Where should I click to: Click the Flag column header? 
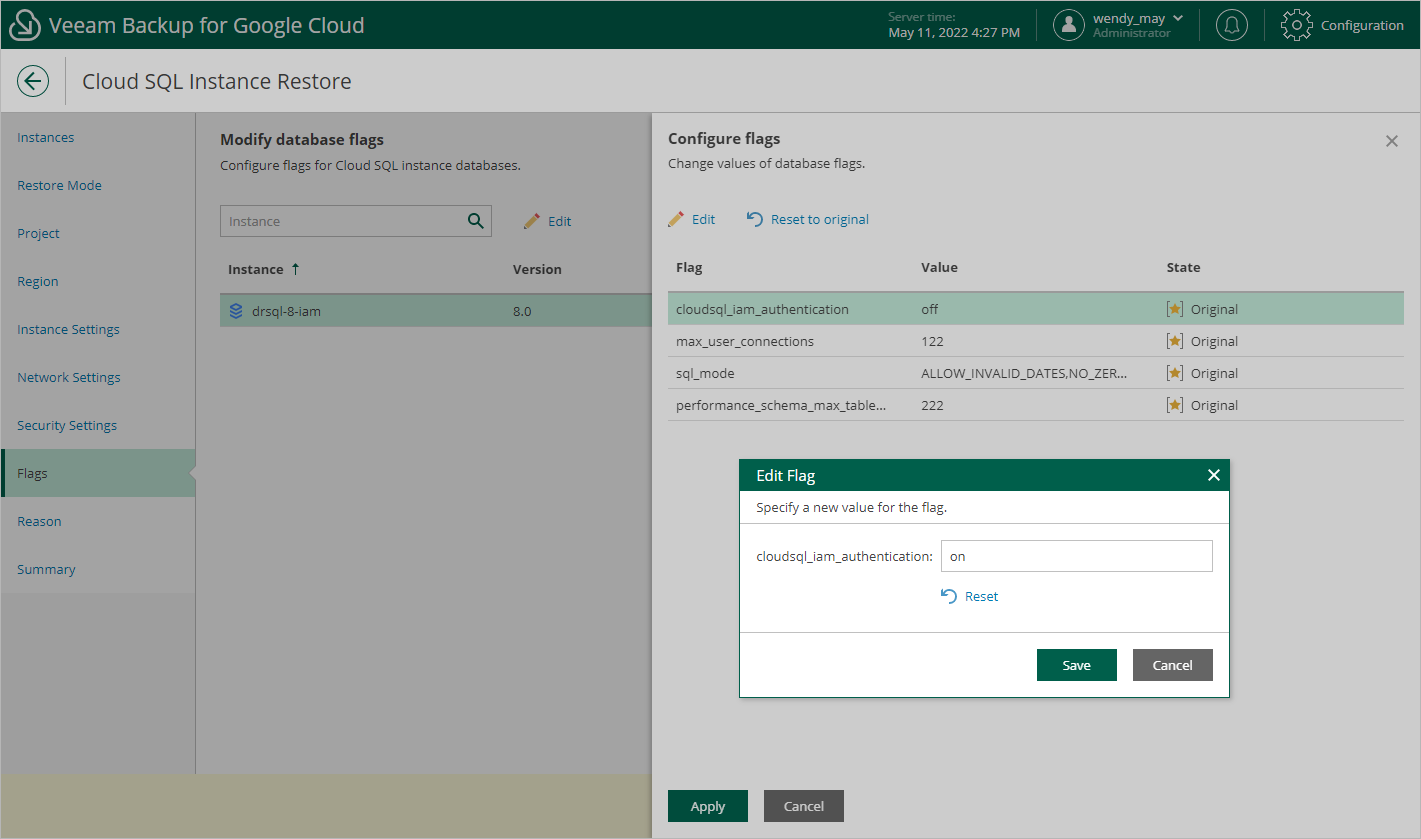tap(689, 267)
